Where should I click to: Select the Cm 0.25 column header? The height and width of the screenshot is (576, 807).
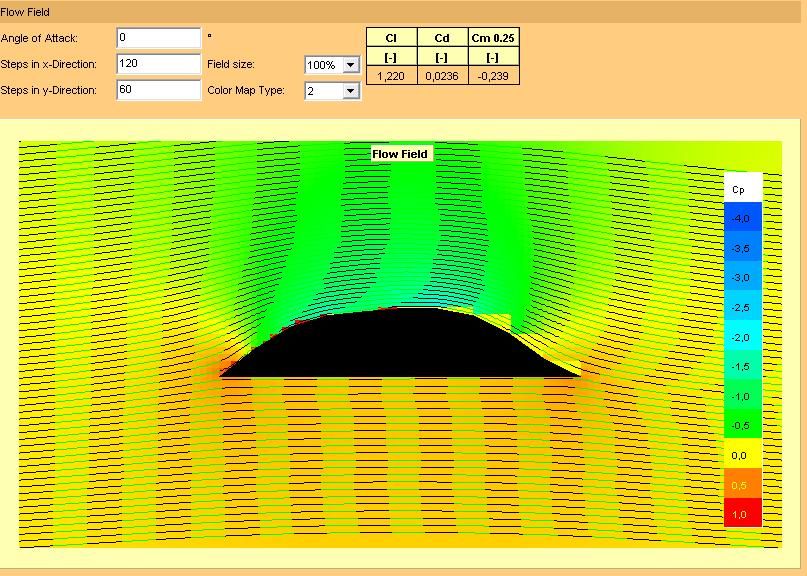(493, 38)
